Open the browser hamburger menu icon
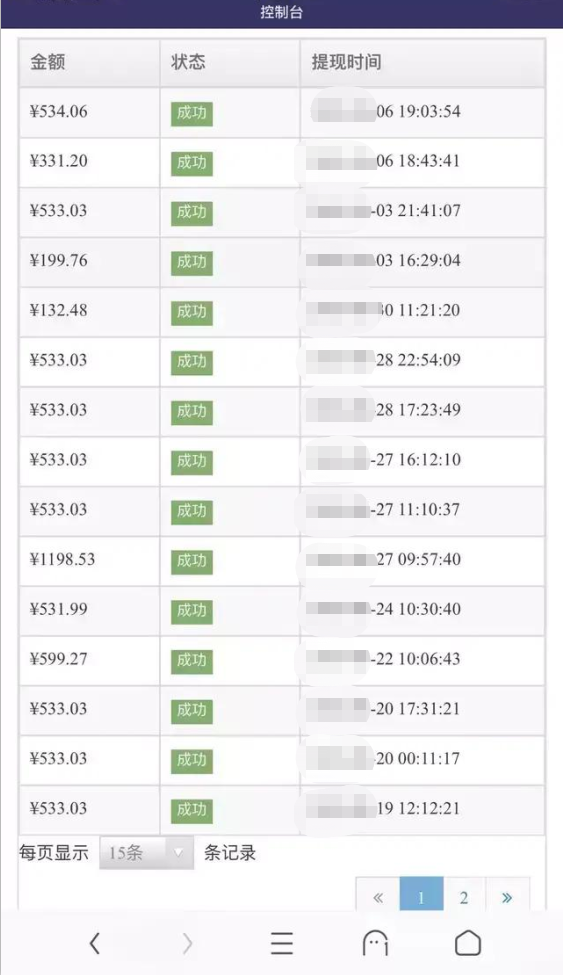Screen dimensions: 563x975 coord(282,943)
